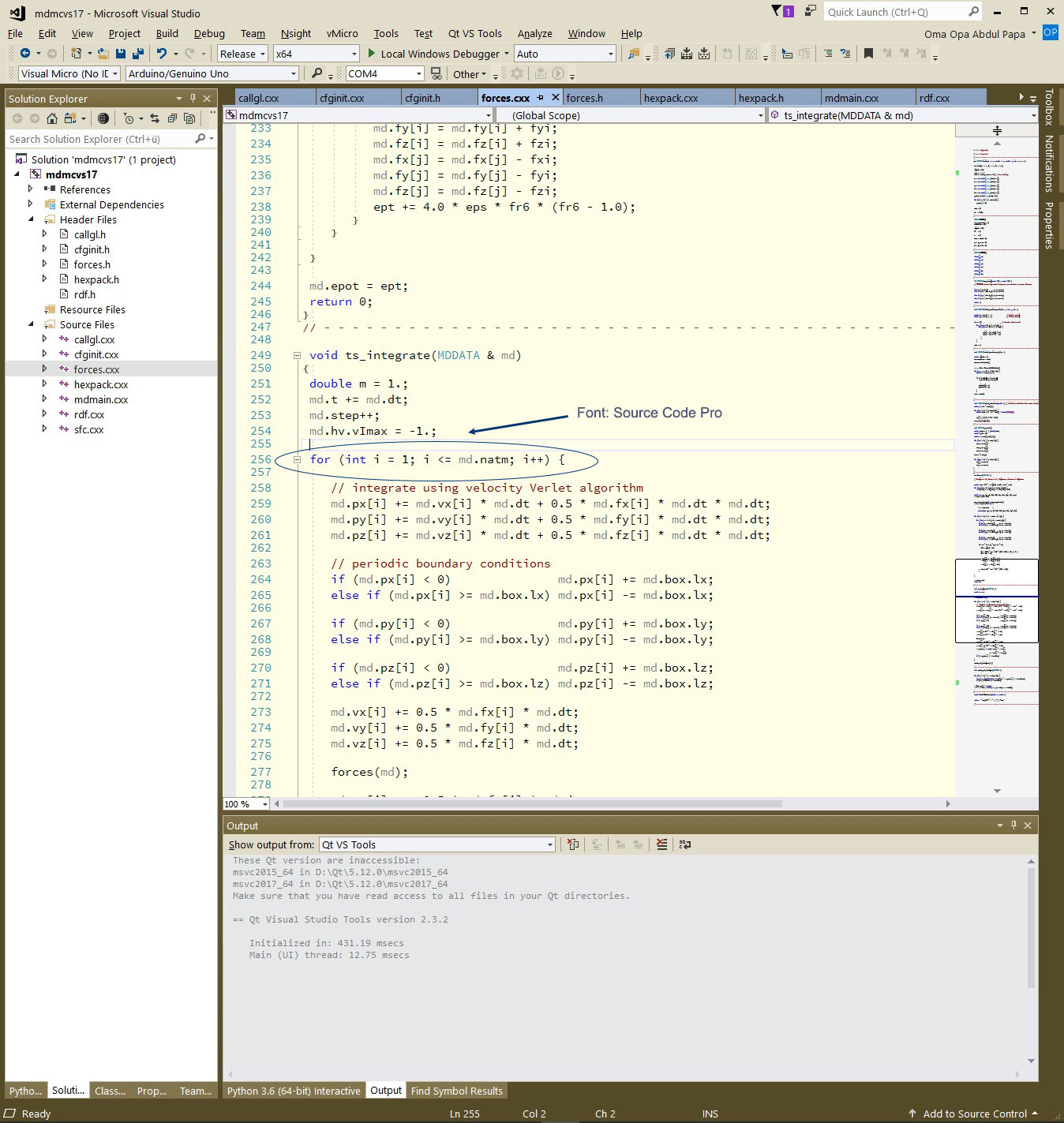Viewport: 1064px width, 1123px height.
Task: Click the Pending Changes Filter clock icon
Action: tap(129, 118)
